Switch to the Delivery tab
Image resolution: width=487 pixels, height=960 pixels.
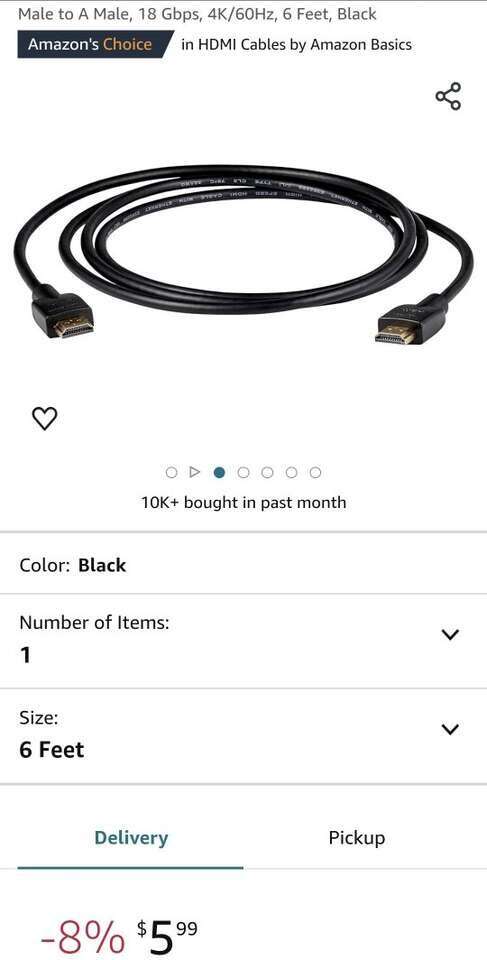130,838
